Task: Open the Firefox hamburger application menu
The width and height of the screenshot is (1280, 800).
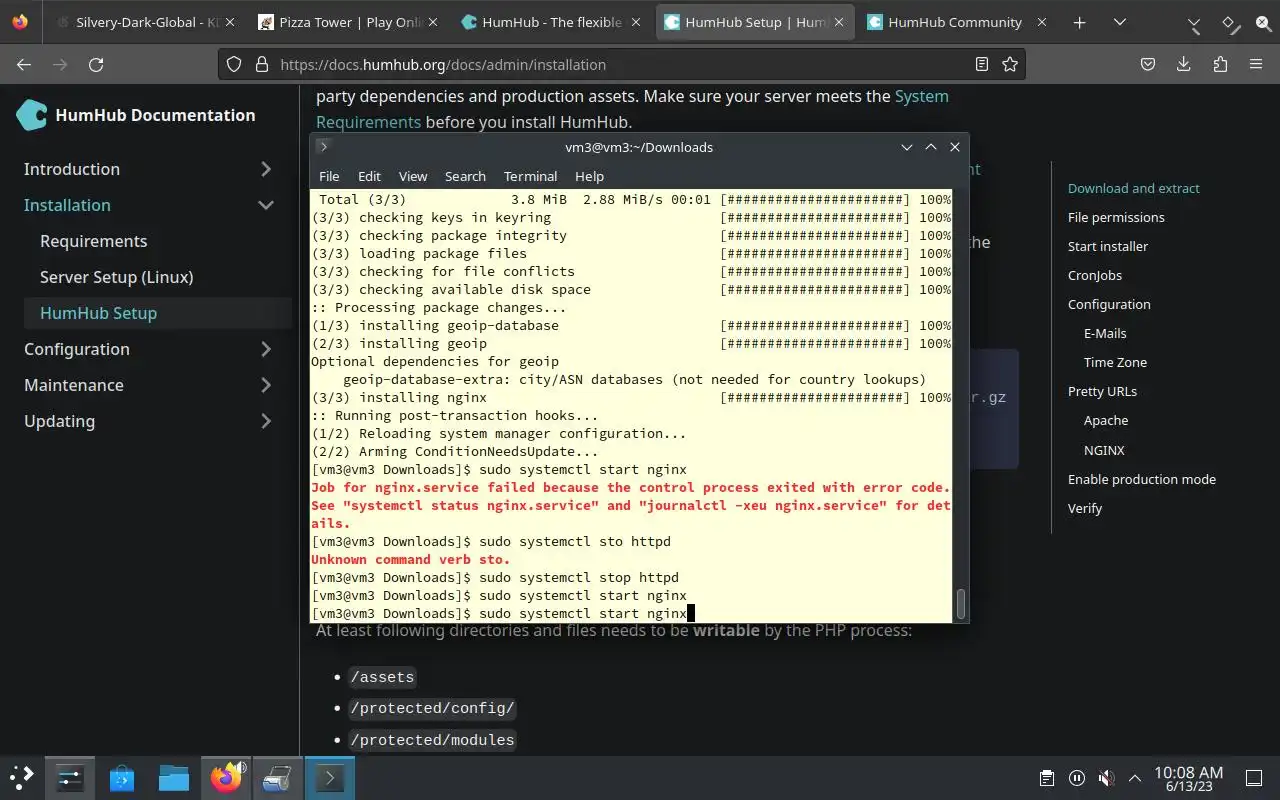Action: [1256, 64]
